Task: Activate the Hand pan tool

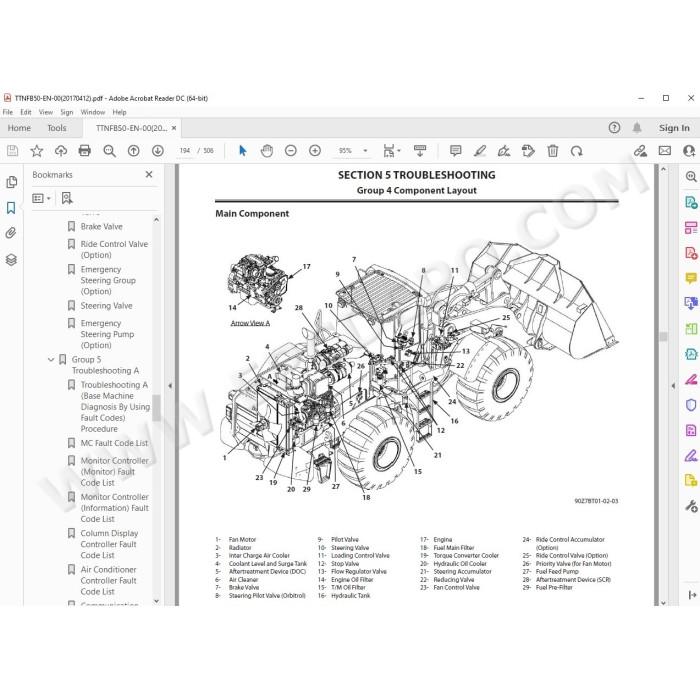Action: [x=267, y=151]
